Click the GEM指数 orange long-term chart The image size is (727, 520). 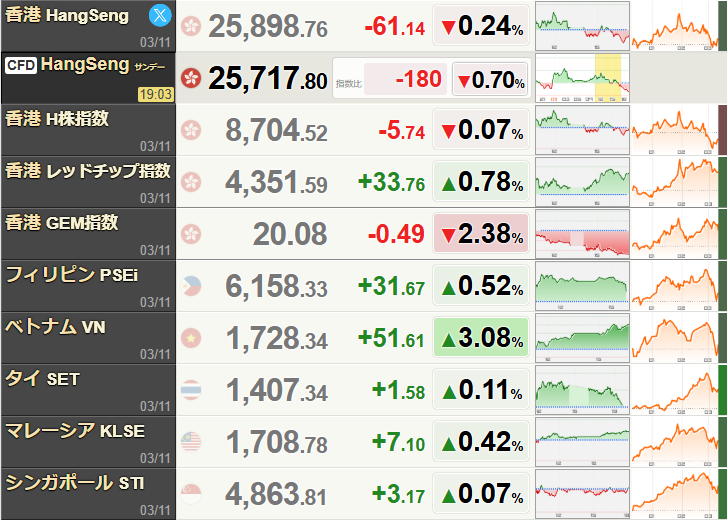tap(674, 234)
